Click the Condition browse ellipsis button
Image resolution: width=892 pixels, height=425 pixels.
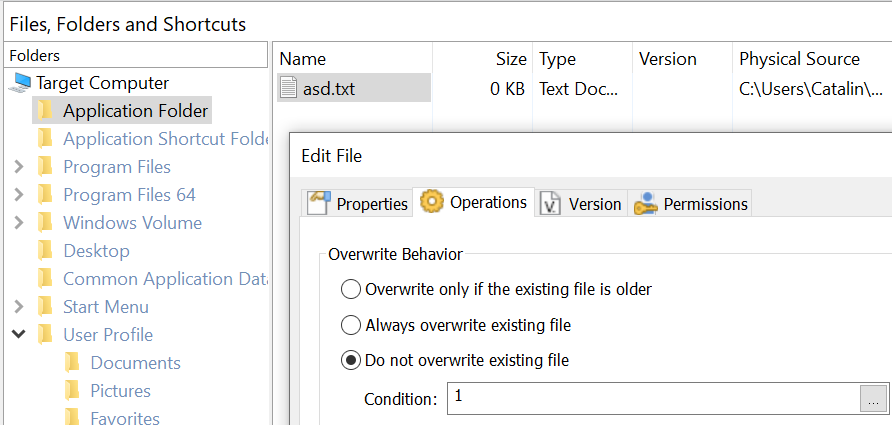pyautogui.click(x=873, y=398)
